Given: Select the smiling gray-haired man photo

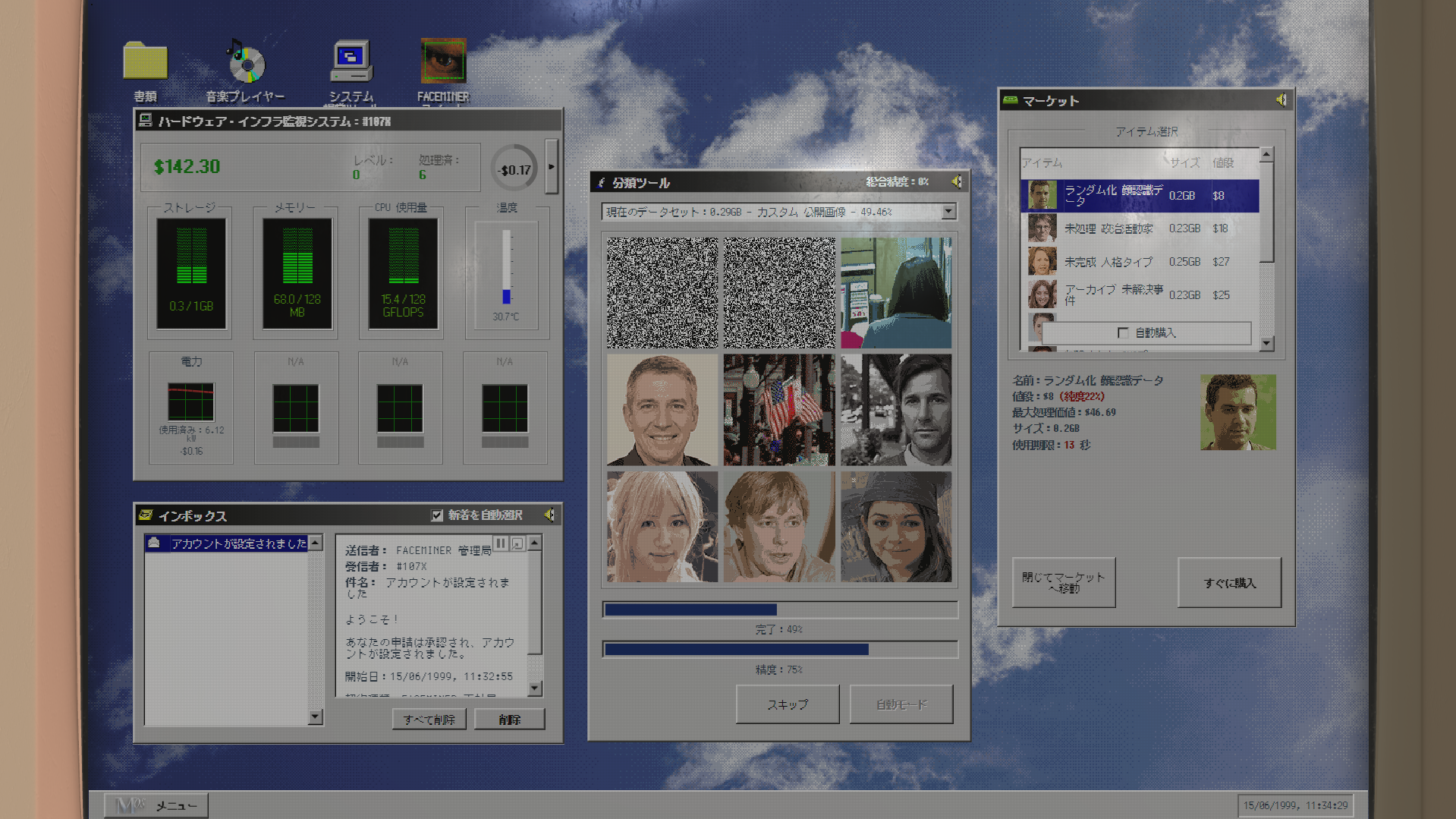Looking at the screenshot, I should pos(662,410).
